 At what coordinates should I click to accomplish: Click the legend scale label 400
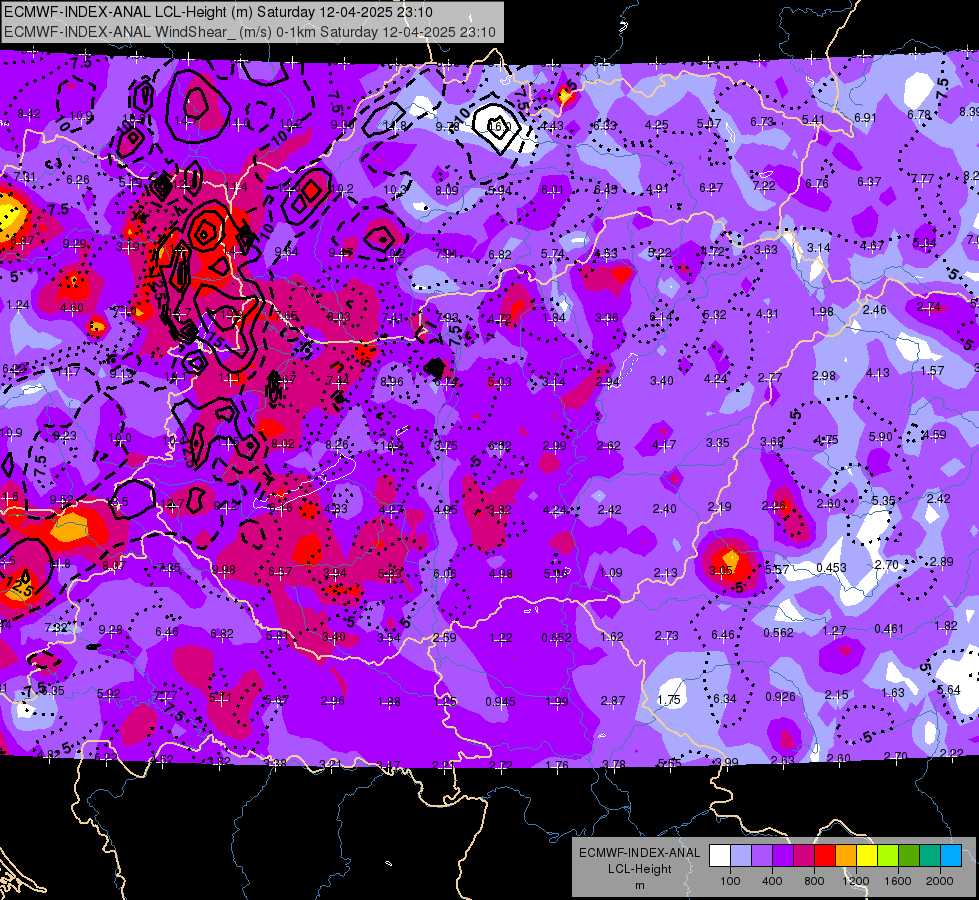pyautogui.click(x=772, y=881)
